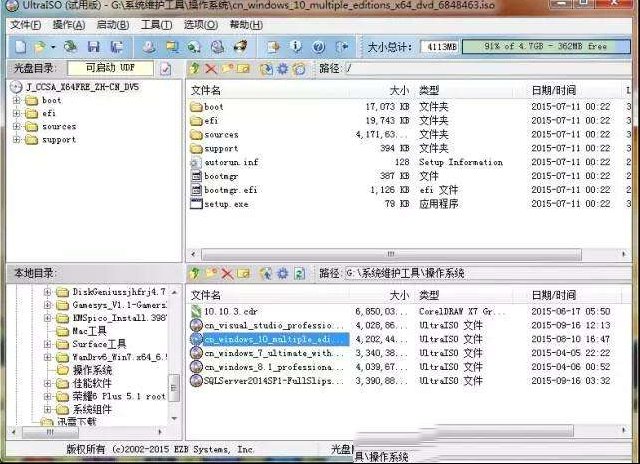Click New Folder icon in local directory toolbar

211,273
